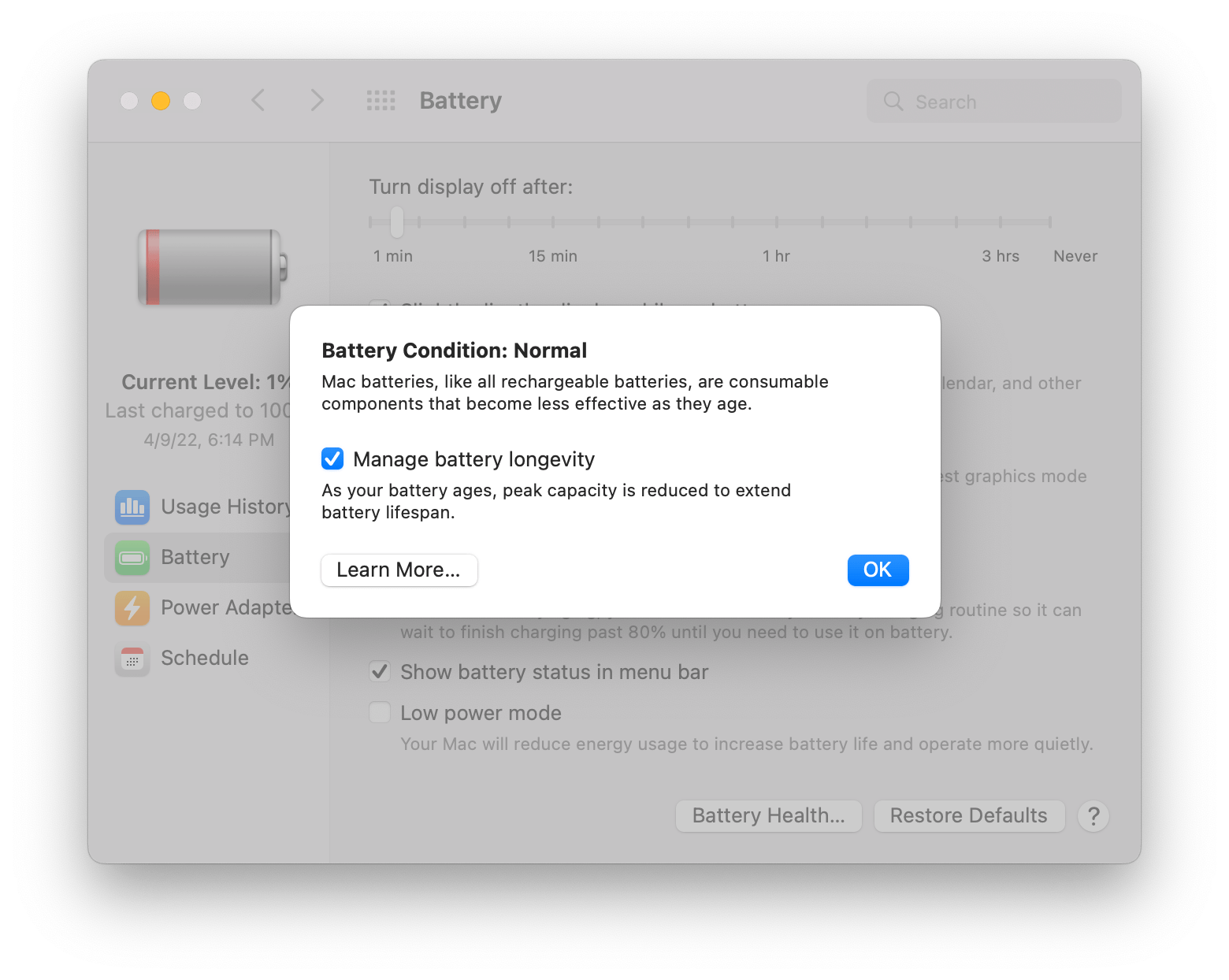The width and height of the screenshot is (1229, 980).
Task: Open Learn More about battery condition
Action: coord(399,570)
